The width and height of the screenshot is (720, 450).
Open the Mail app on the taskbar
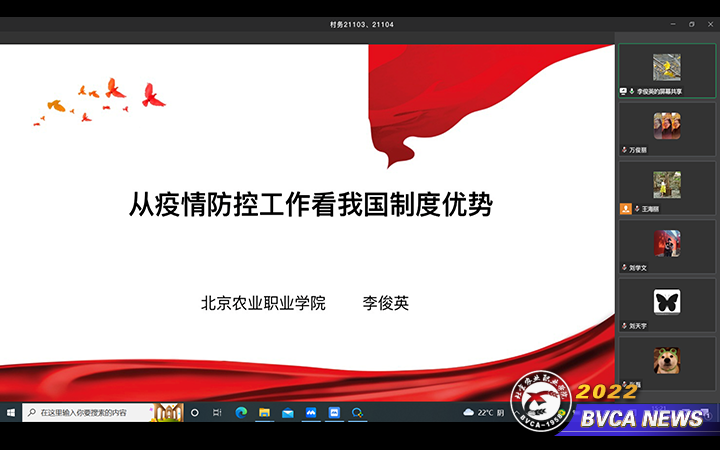pos(287,412)
